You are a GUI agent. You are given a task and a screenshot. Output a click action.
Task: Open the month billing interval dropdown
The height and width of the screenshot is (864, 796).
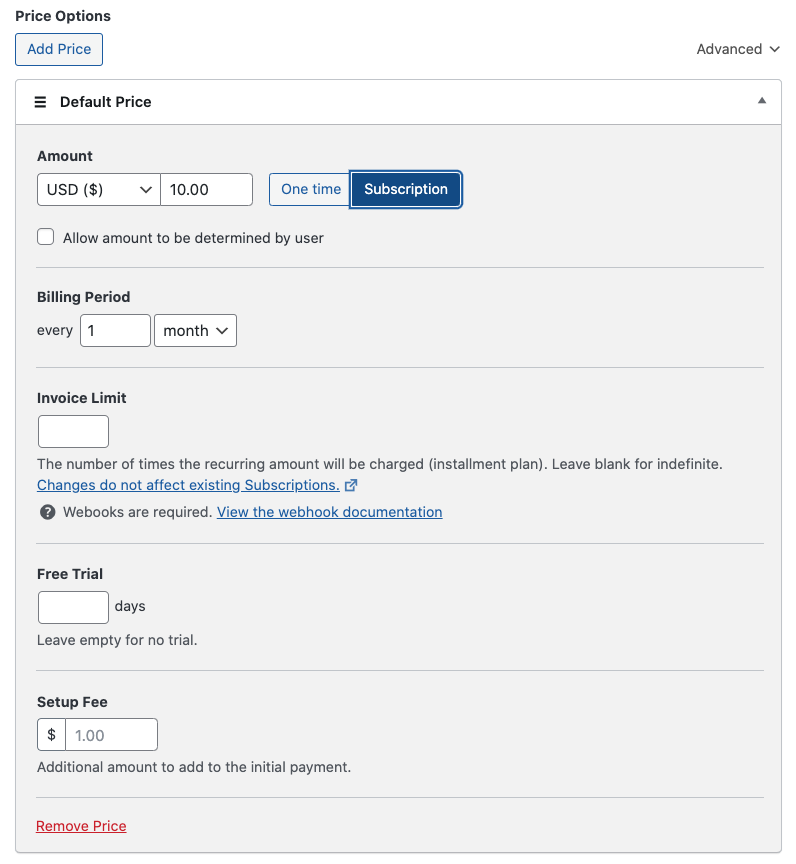(195, 331)
